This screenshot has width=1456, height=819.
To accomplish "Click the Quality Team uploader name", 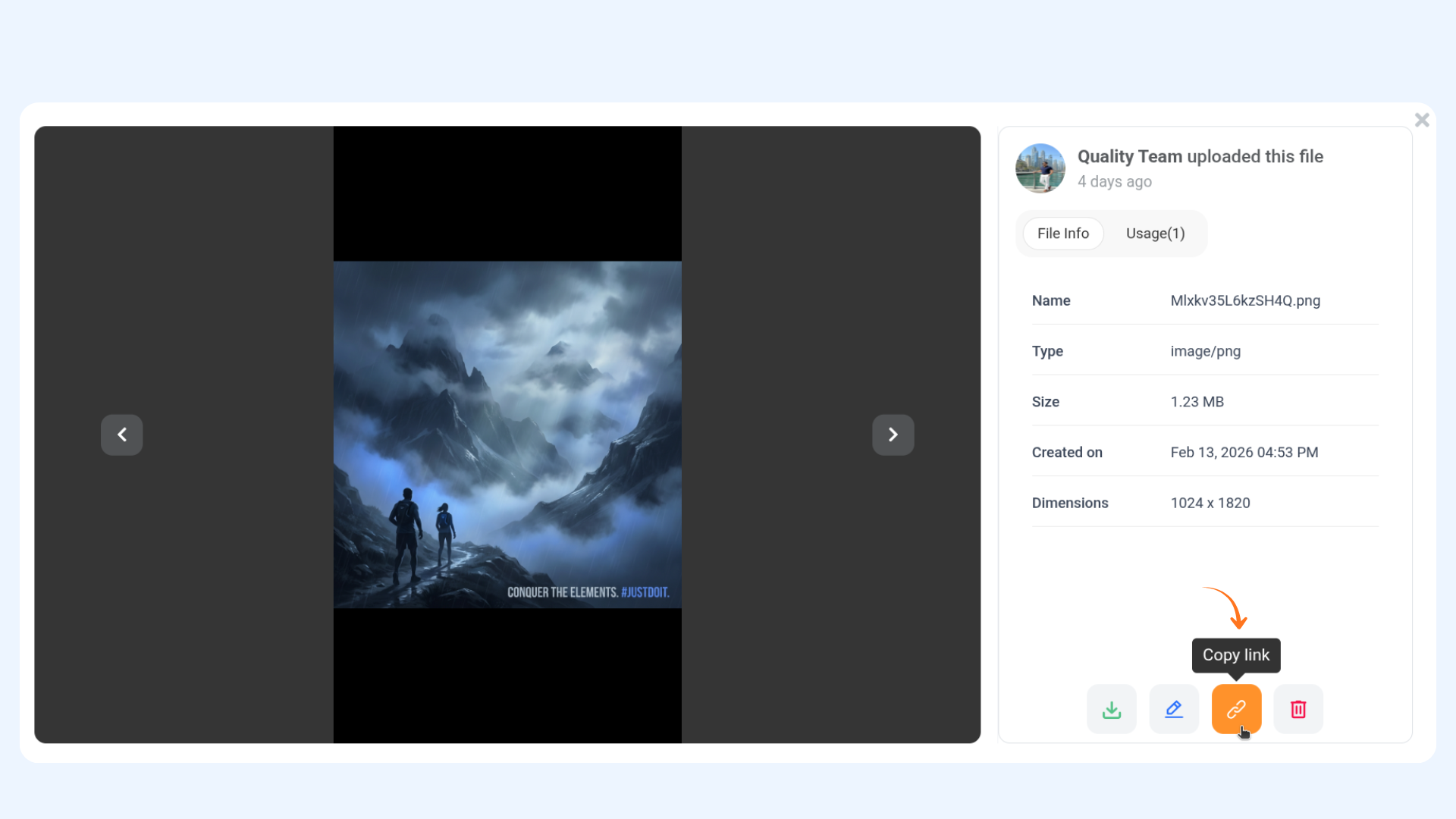I will click(1129, 156).
